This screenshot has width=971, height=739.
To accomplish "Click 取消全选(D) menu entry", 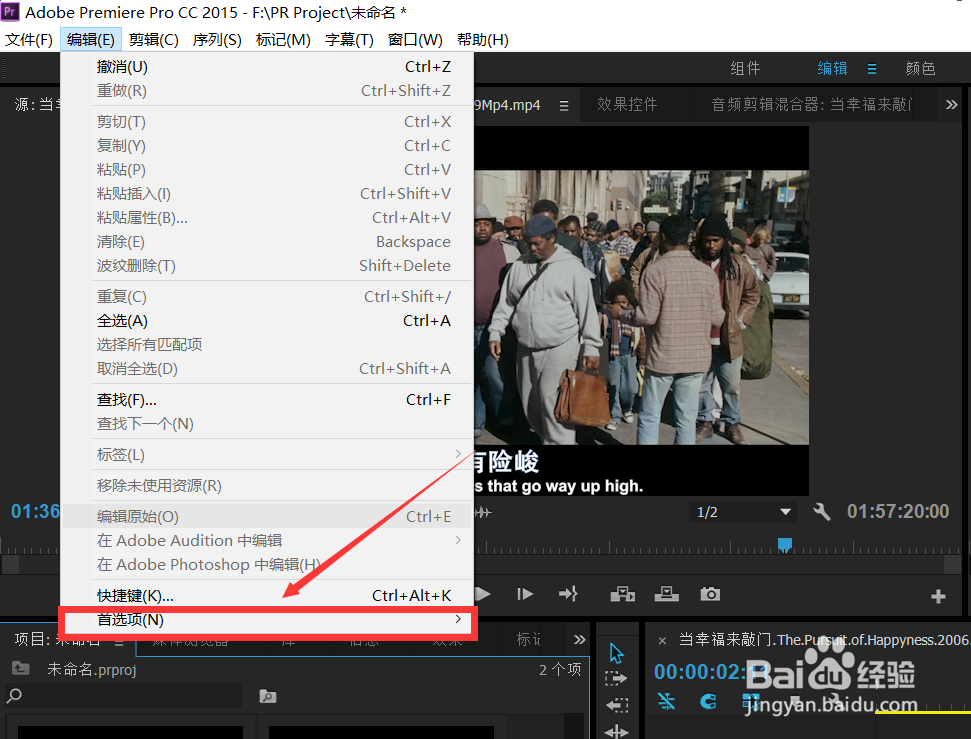I will 268,369.
